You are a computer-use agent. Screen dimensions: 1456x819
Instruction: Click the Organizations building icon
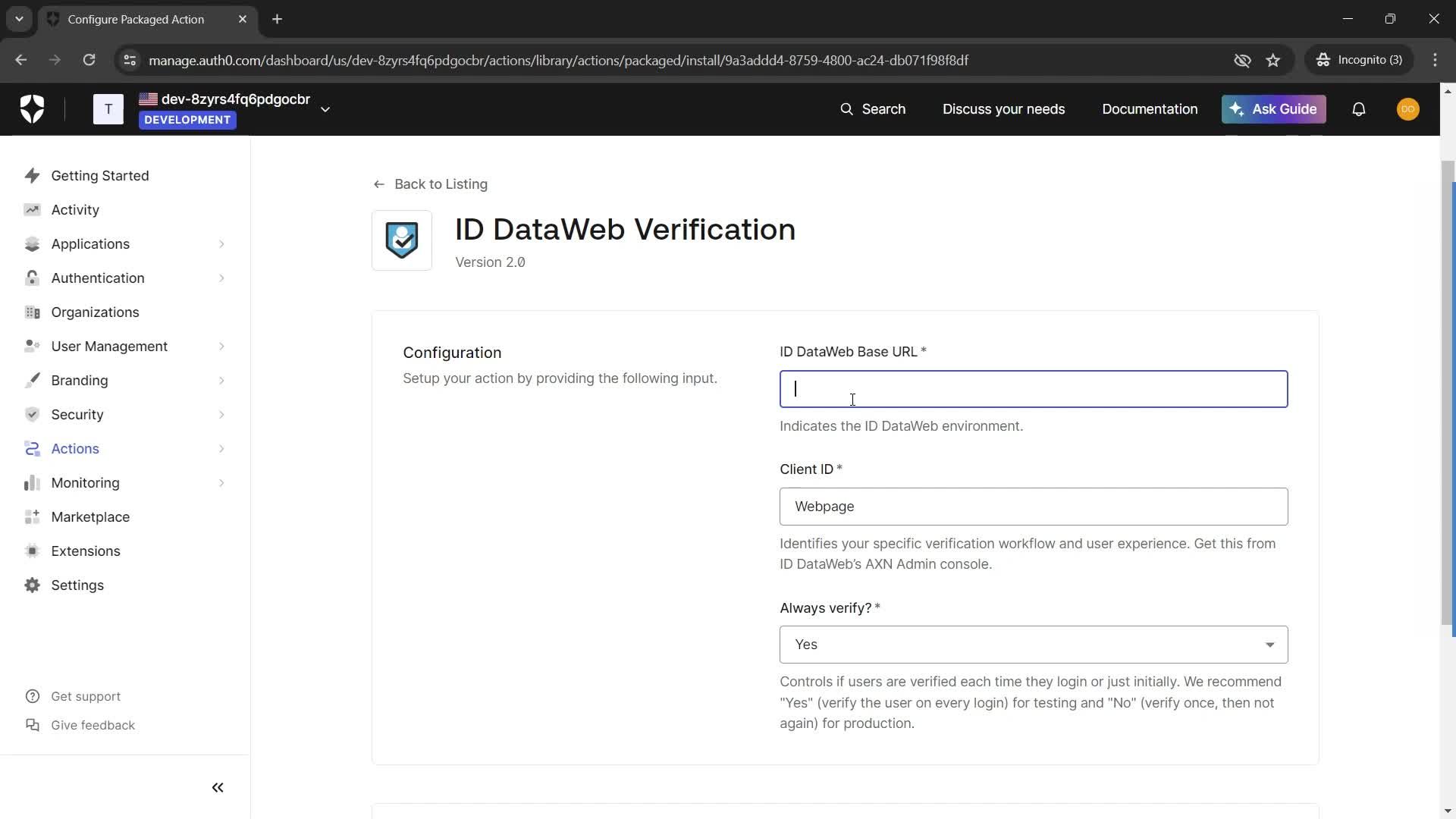point(32,312)
